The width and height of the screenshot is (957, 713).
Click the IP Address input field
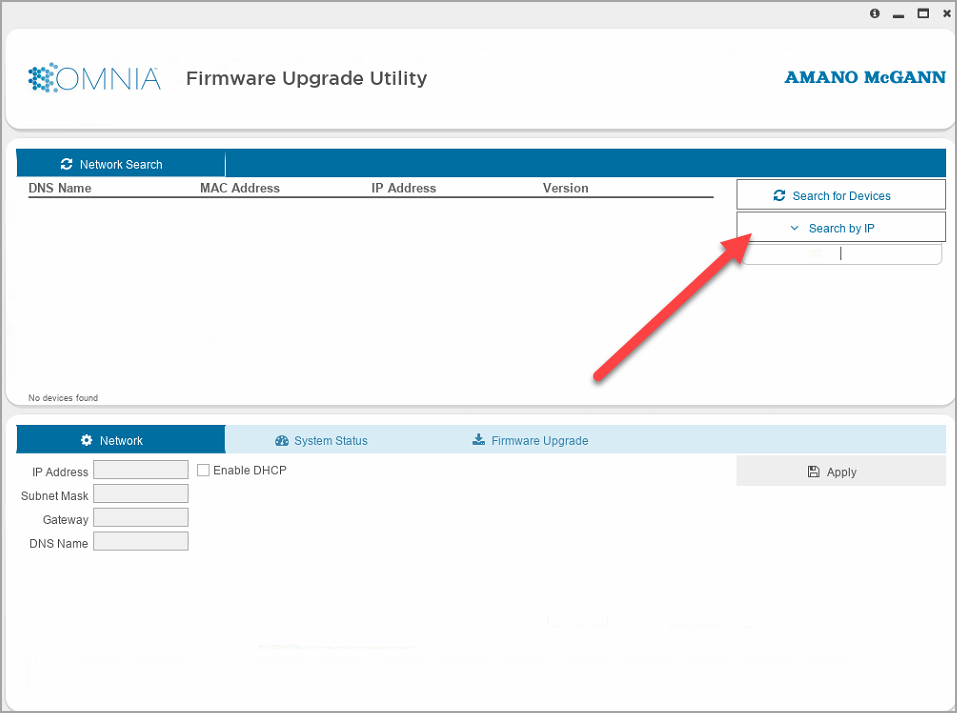click(141, 469)
